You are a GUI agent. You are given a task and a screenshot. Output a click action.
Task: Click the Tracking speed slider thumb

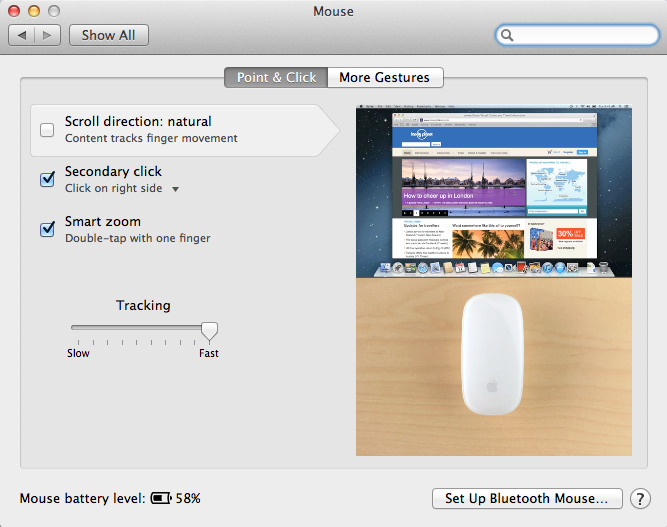click(209, 331)
